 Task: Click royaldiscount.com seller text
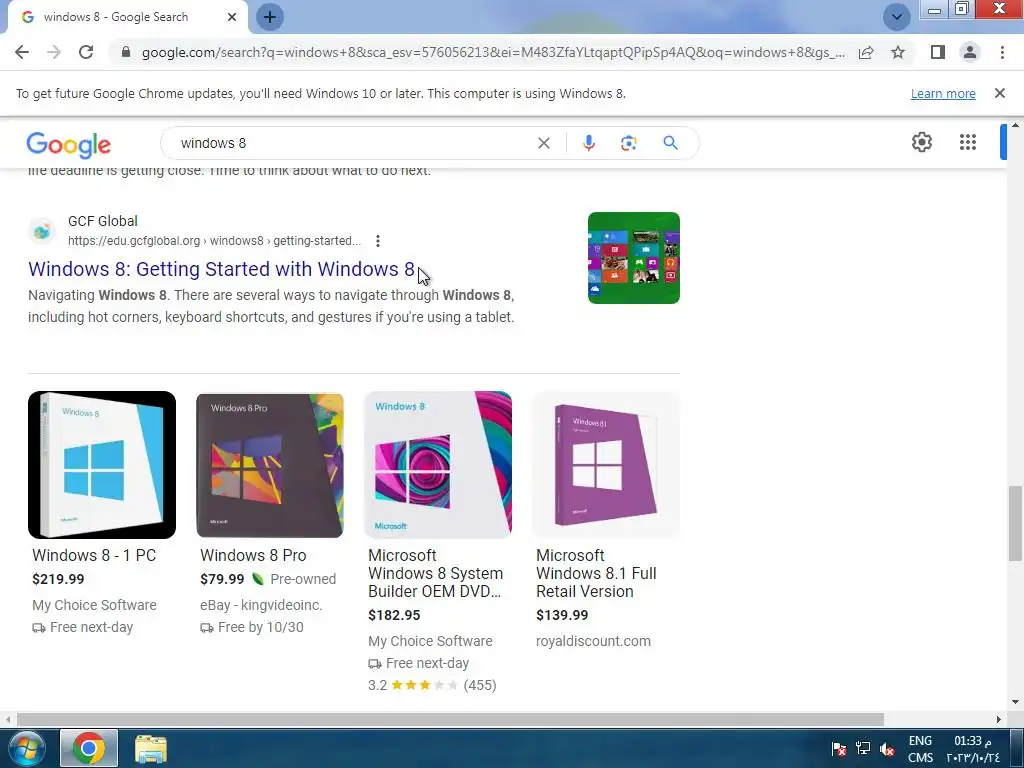tap(593, 641)
